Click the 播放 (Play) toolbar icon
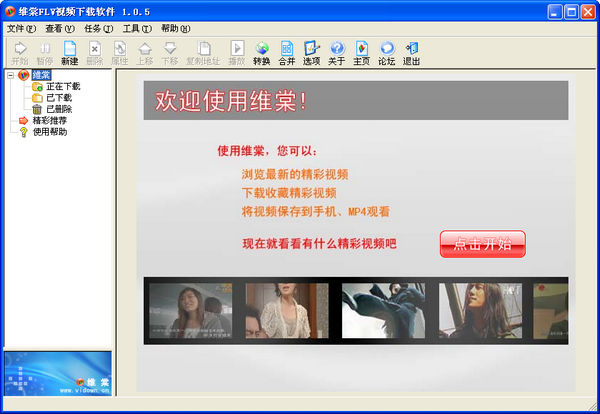The height and width of the screenshot is (414, 600). click(x=237, y=53)
